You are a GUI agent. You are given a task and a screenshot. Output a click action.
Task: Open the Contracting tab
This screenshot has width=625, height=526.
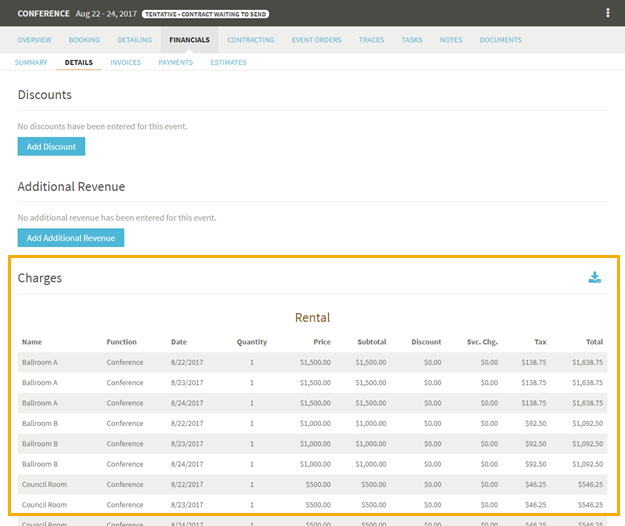(x=250, y=40)
